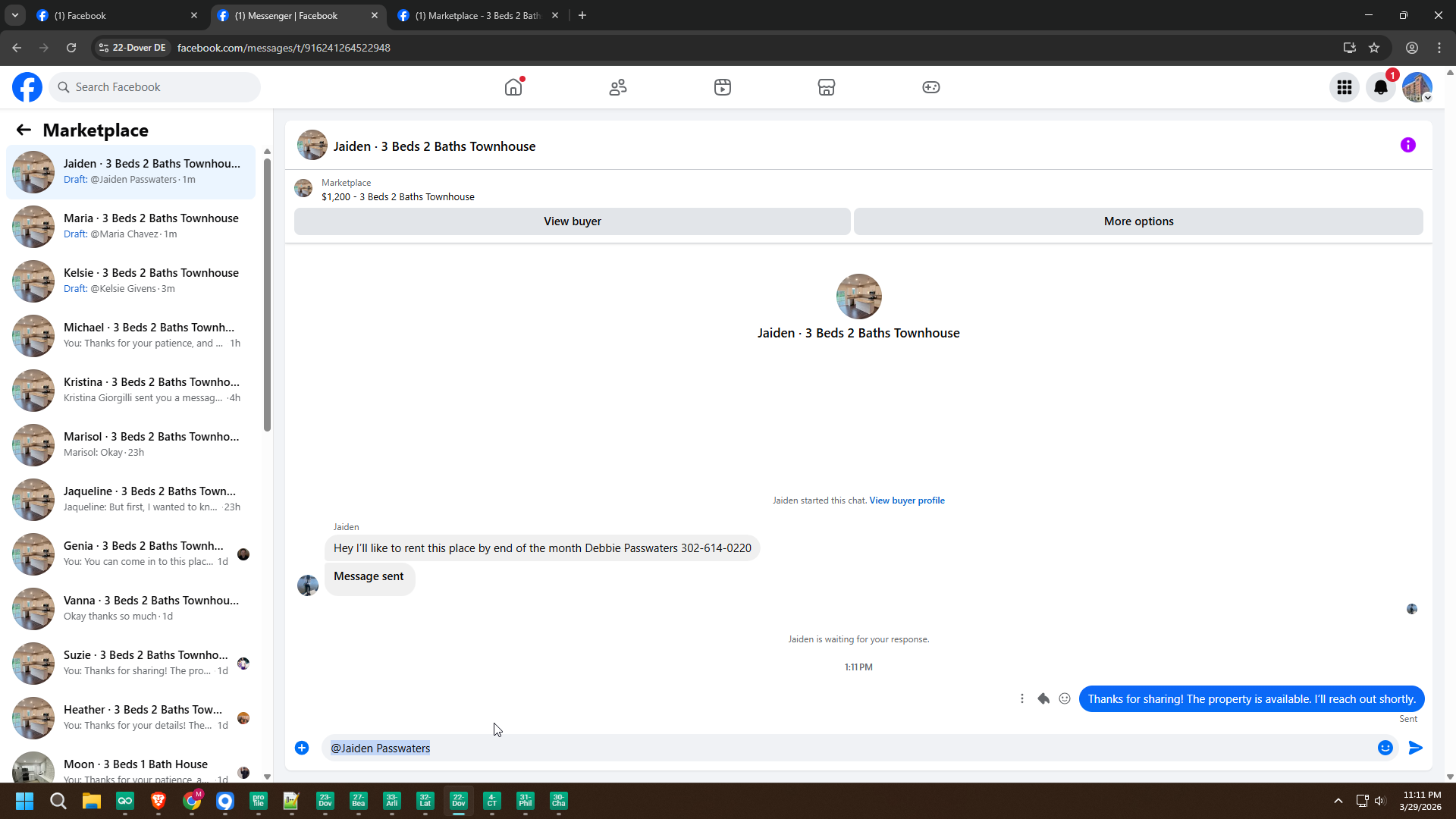Open Windows Start menu
Image resolution: width=1456 pixels, height=819 pixels.
pyautogui.click(x=24, y=801)
